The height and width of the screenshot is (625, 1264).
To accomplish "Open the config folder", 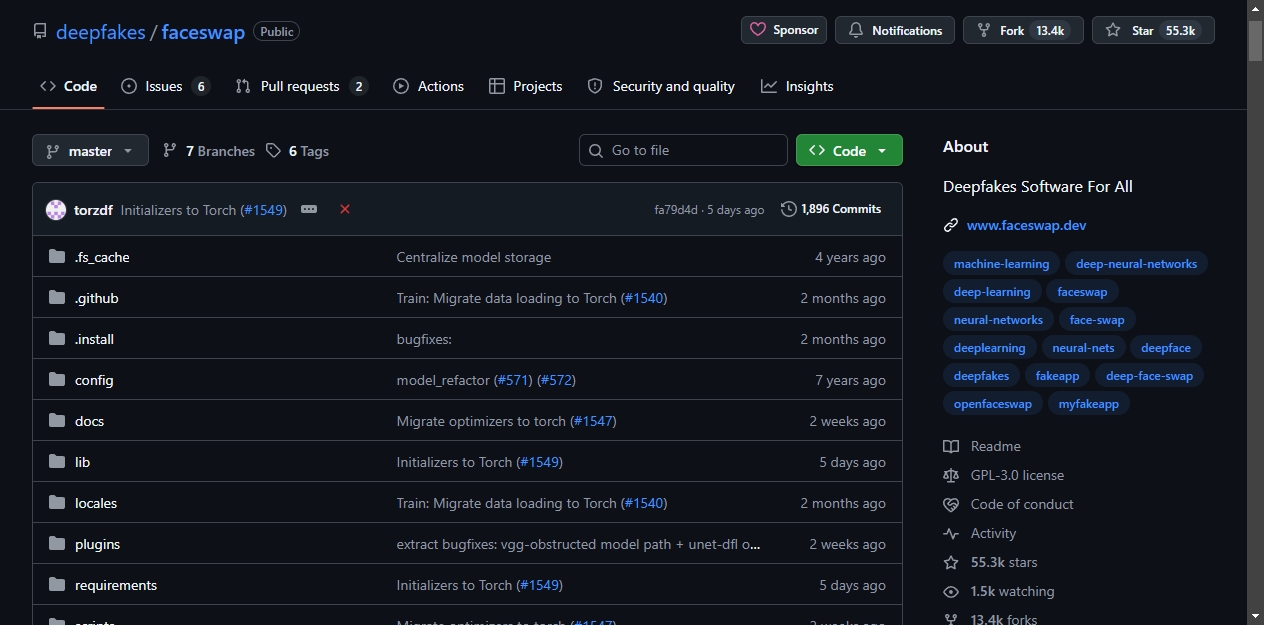I will tap(94, 380).
